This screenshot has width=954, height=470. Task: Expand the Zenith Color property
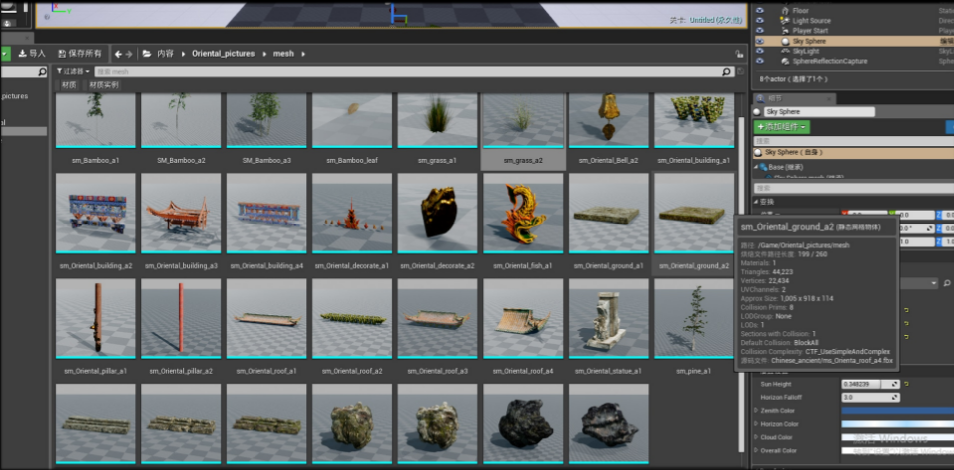point(756,411)
